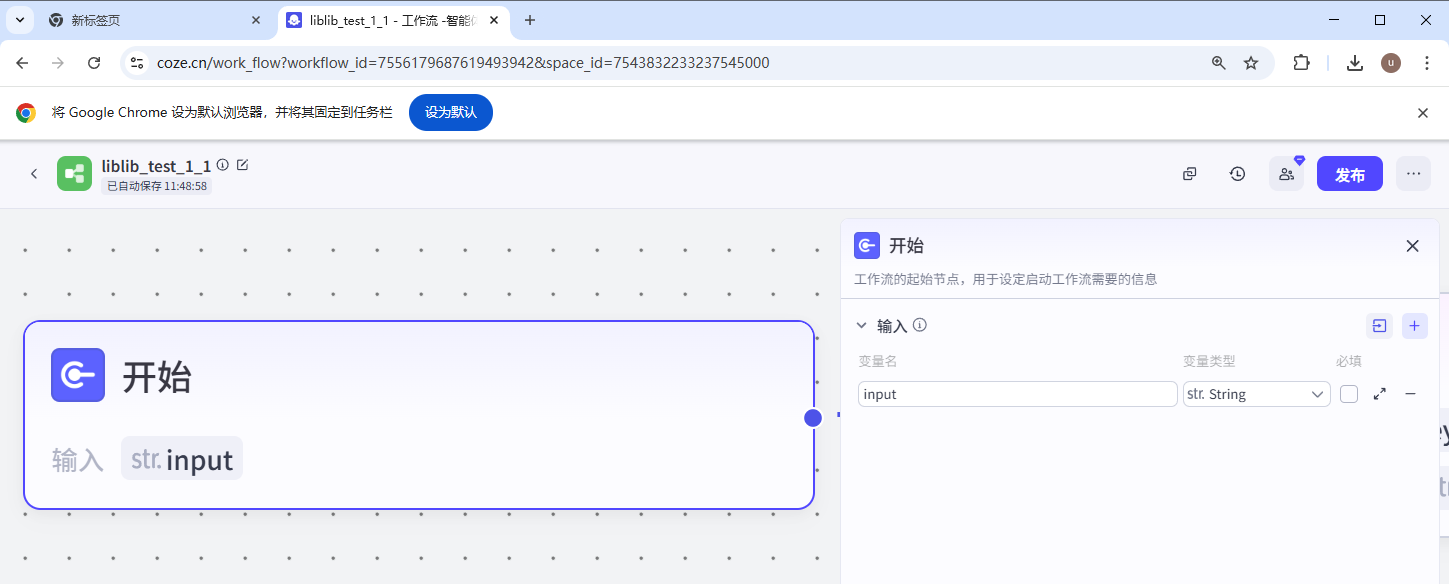Open a new browser tab

coord(530,20)
